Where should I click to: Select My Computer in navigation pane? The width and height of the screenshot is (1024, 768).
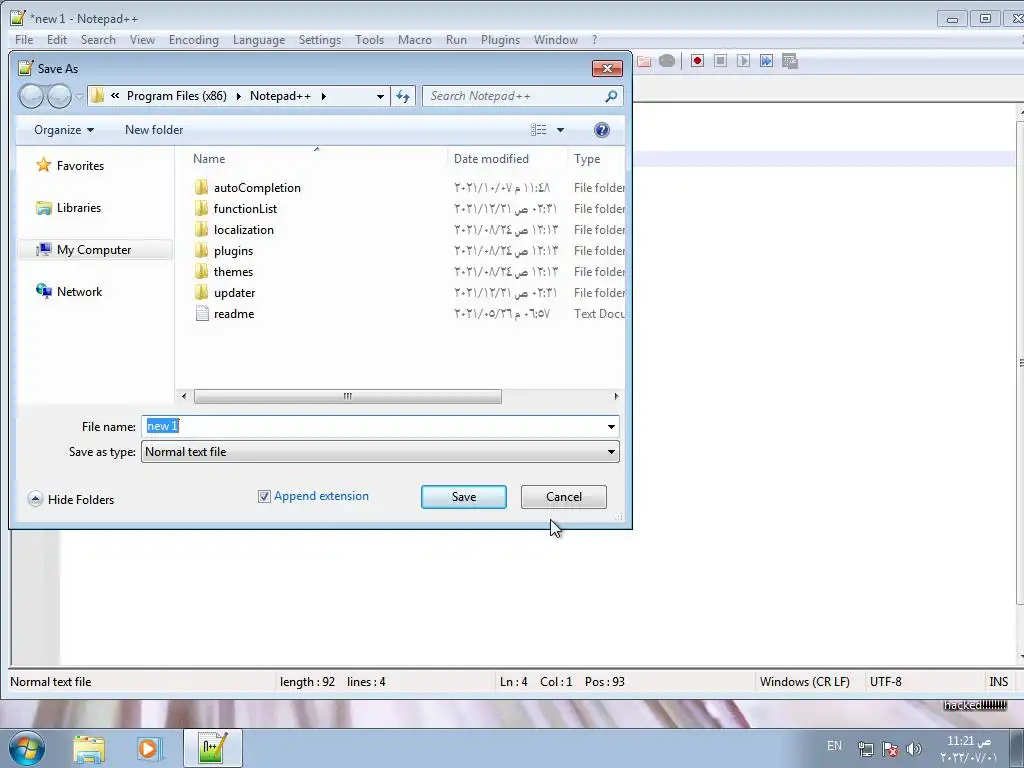pos(93,250)
